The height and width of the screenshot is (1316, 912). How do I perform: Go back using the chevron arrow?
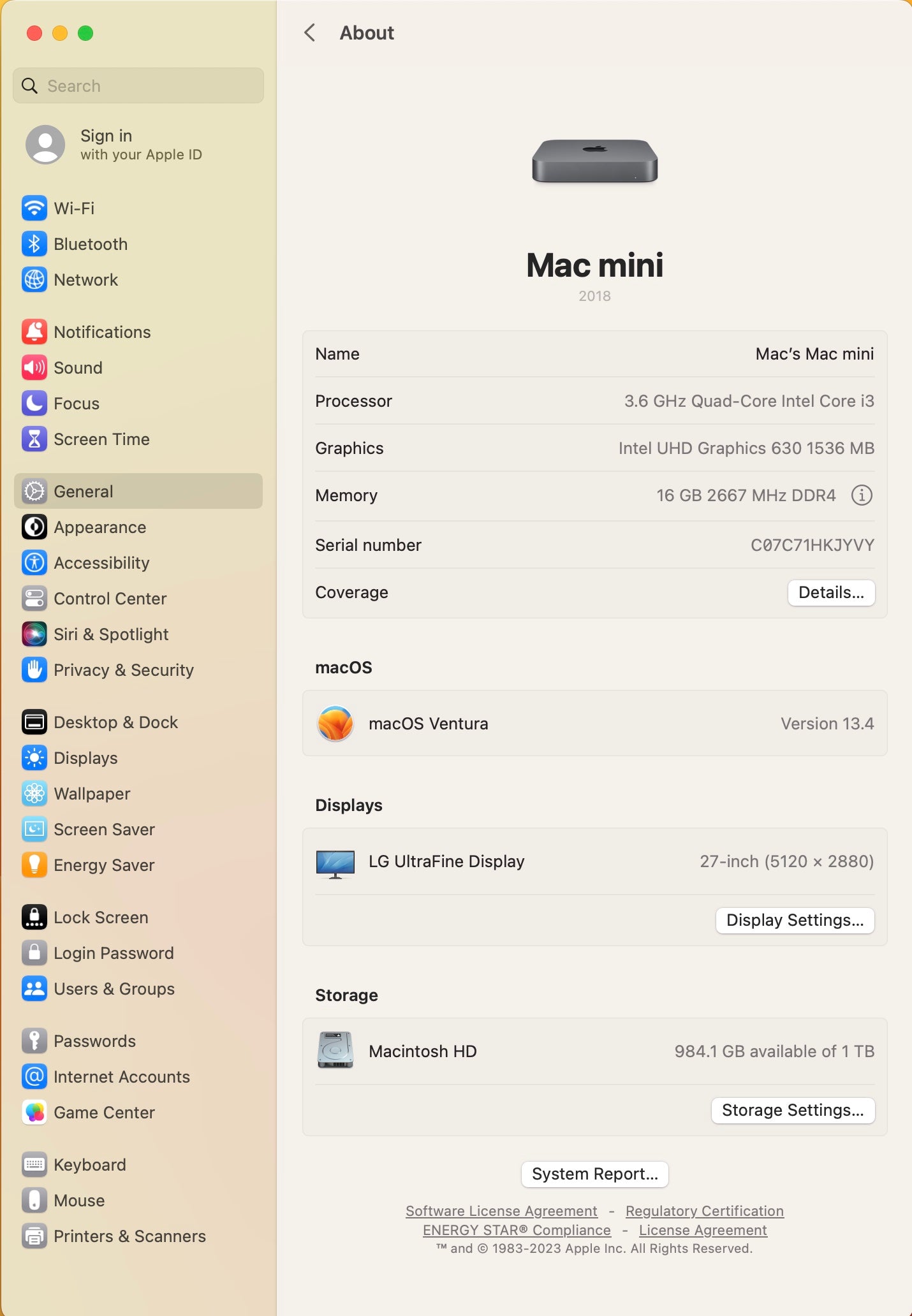310,33
